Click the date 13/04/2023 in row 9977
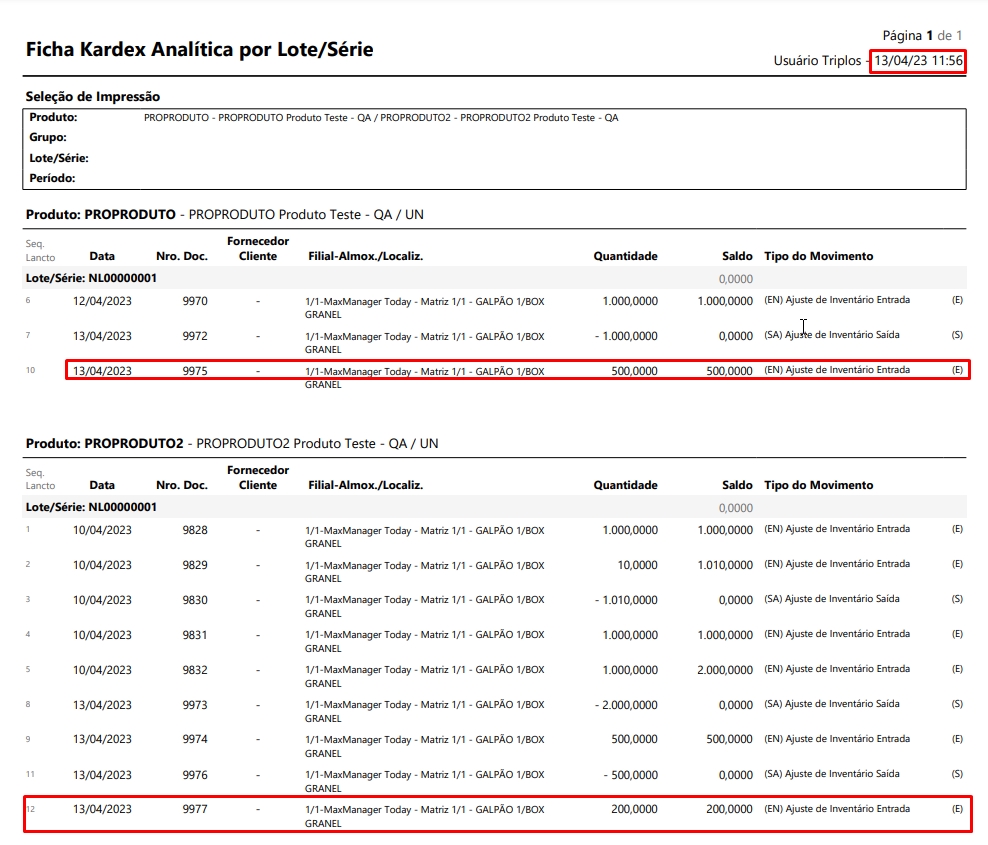Image resolution: width=988 pixels, height=845 pixels. coord(102,809)
